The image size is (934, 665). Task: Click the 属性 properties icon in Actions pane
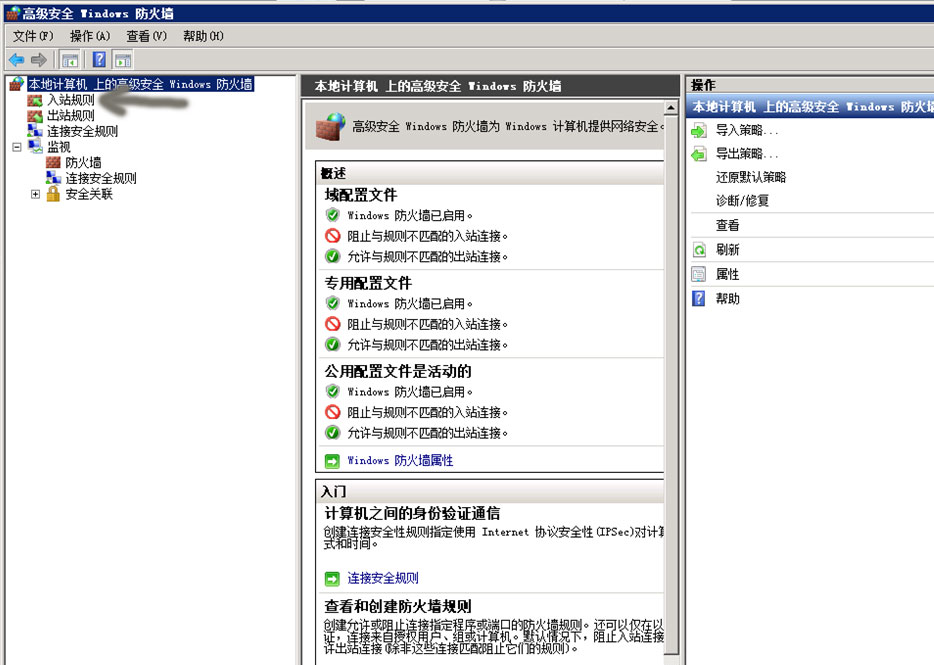coord(698,273)
